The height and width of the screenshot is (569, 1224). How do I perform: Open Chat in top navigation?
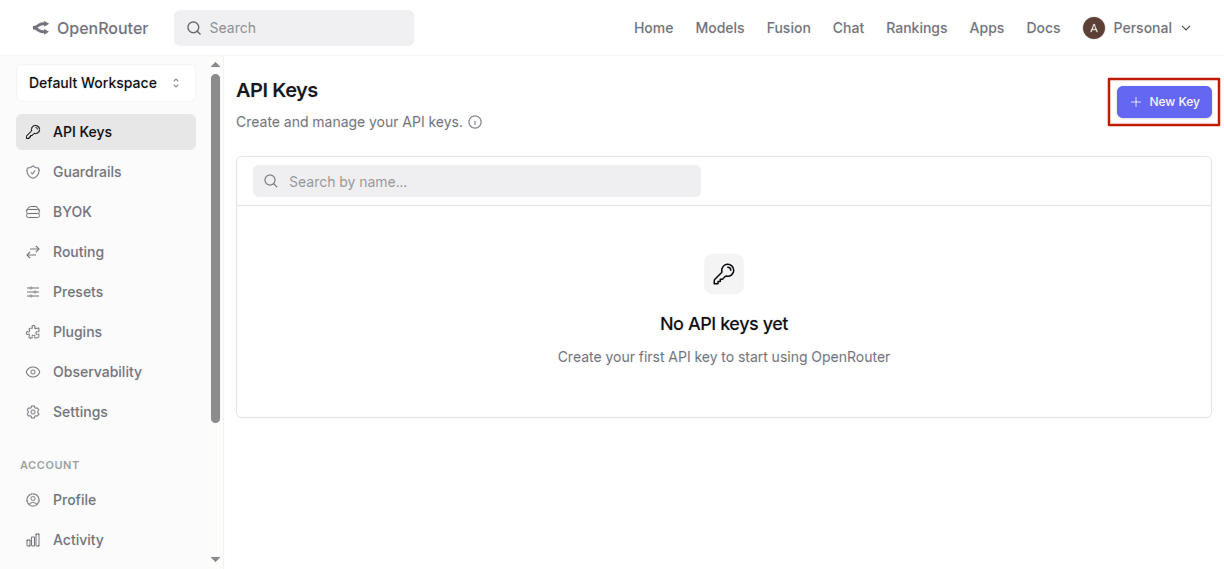[848, 28]
